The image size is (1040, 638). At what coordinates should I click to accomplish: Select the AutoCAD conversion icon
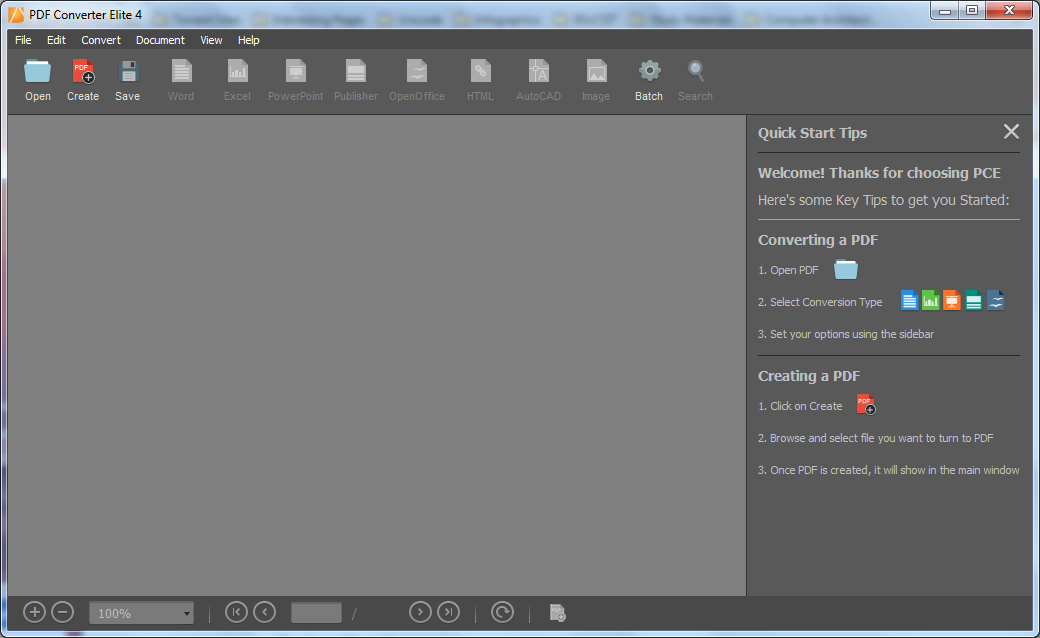539,72
